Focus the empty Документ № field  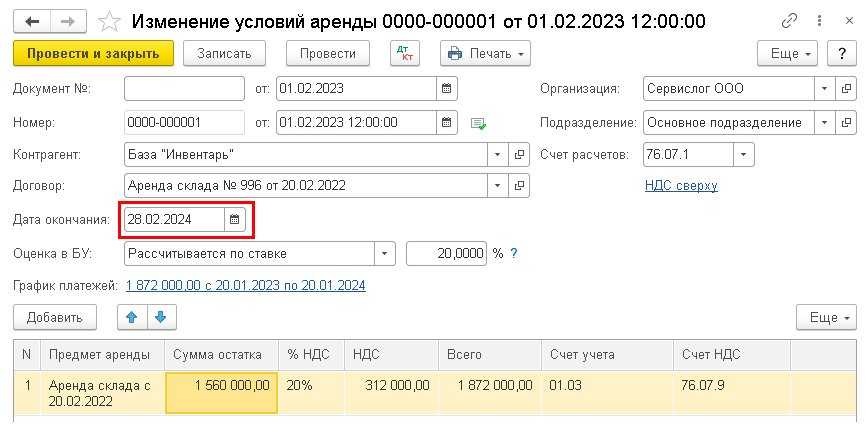coord(184,88)
